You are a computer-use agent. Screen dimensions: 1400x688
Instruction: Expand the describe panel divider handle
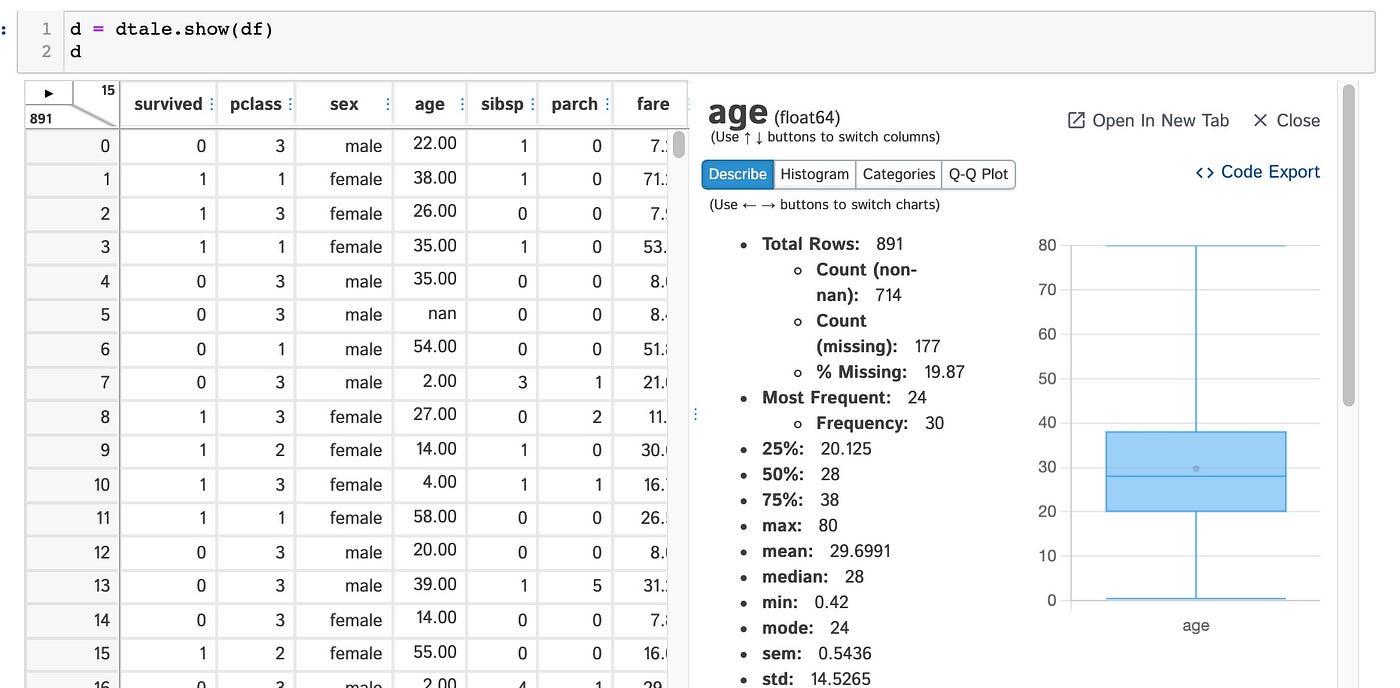[696, 413]
